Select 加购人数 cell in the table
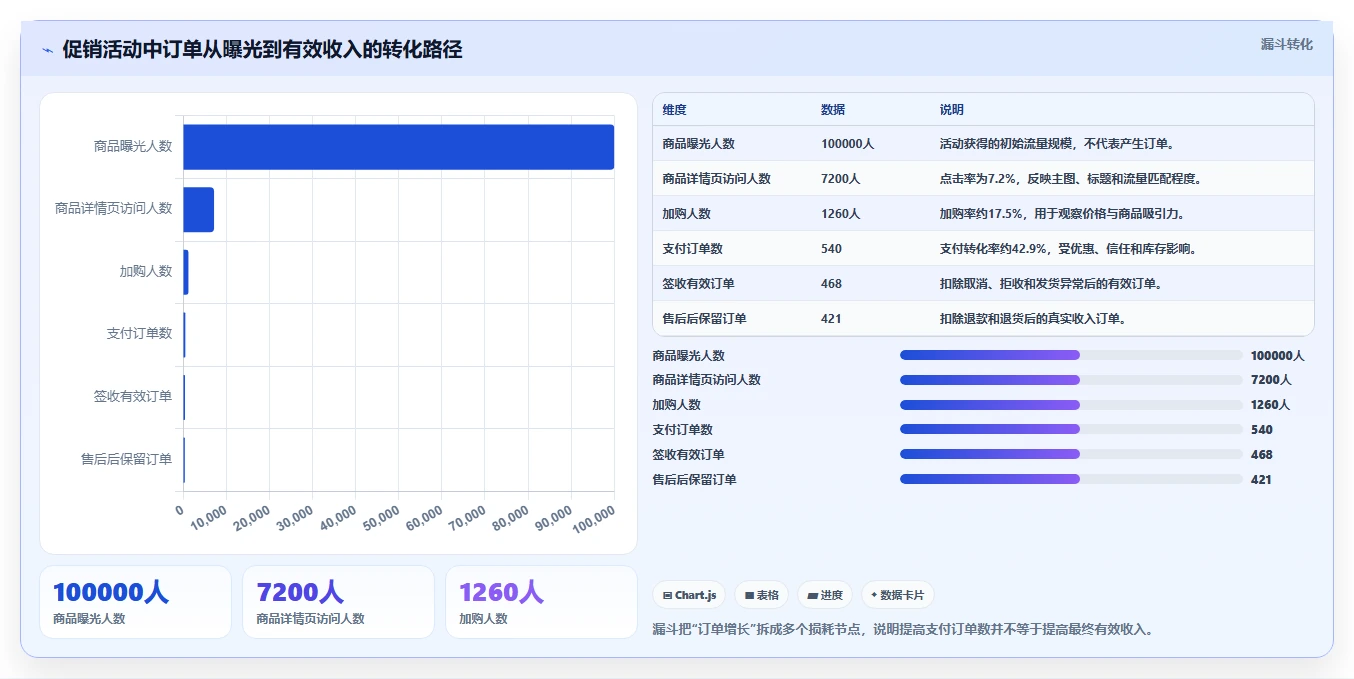Image resolution: width=1354 pixels, height=679 pixels. [x=686, y=214]
